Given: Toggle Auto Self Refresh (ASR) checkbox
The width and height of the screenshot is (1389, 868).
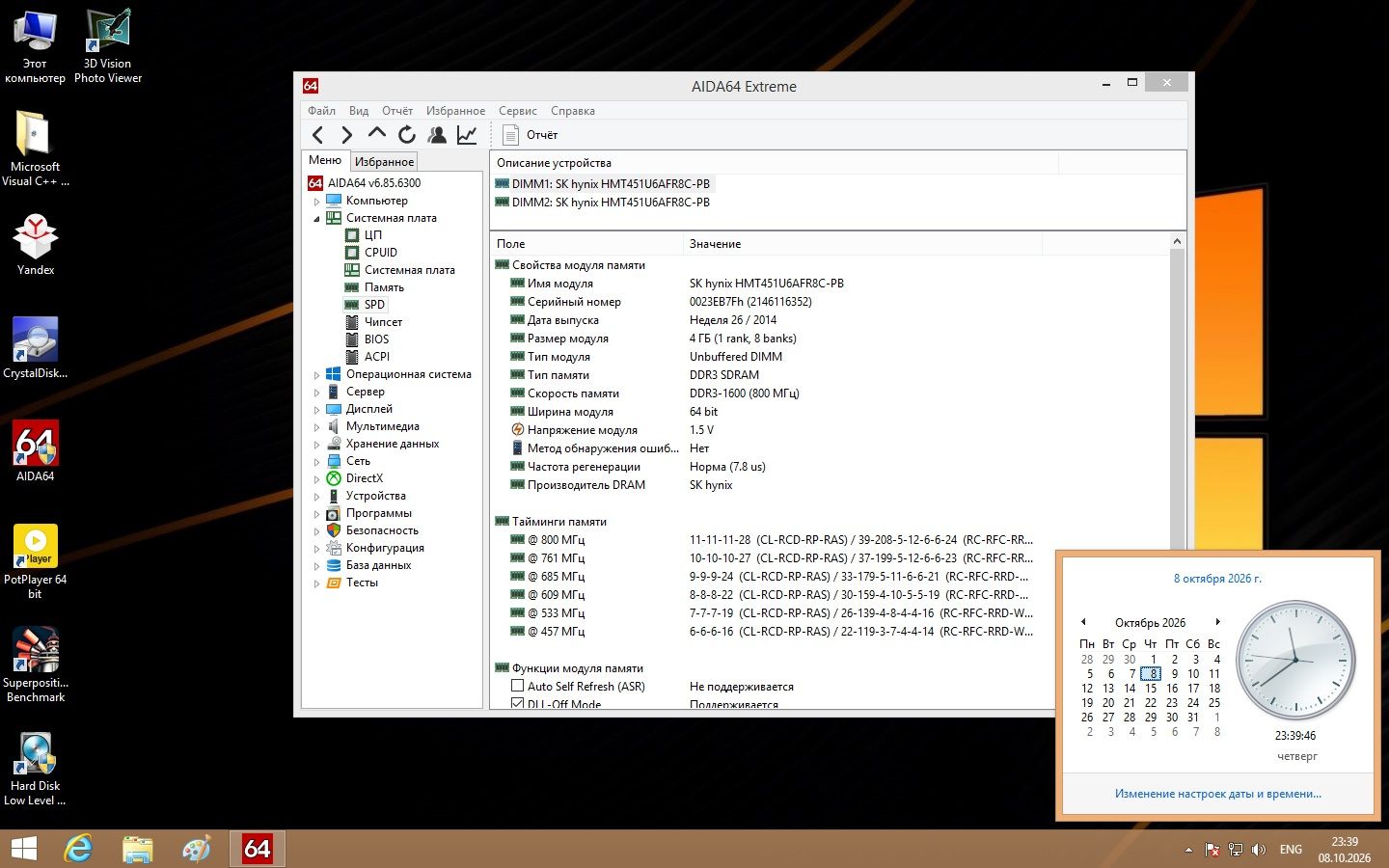Looking at the screenshot, I should 517,686.
